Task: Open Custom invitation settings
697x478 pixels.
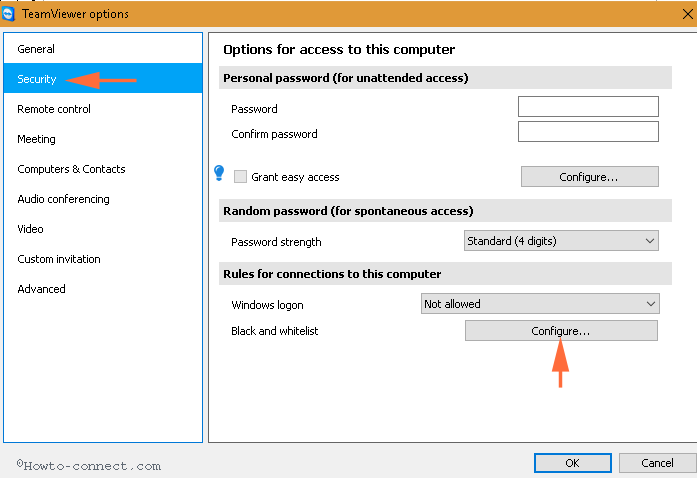Action: pyautogui.click(x=103, y=259)
